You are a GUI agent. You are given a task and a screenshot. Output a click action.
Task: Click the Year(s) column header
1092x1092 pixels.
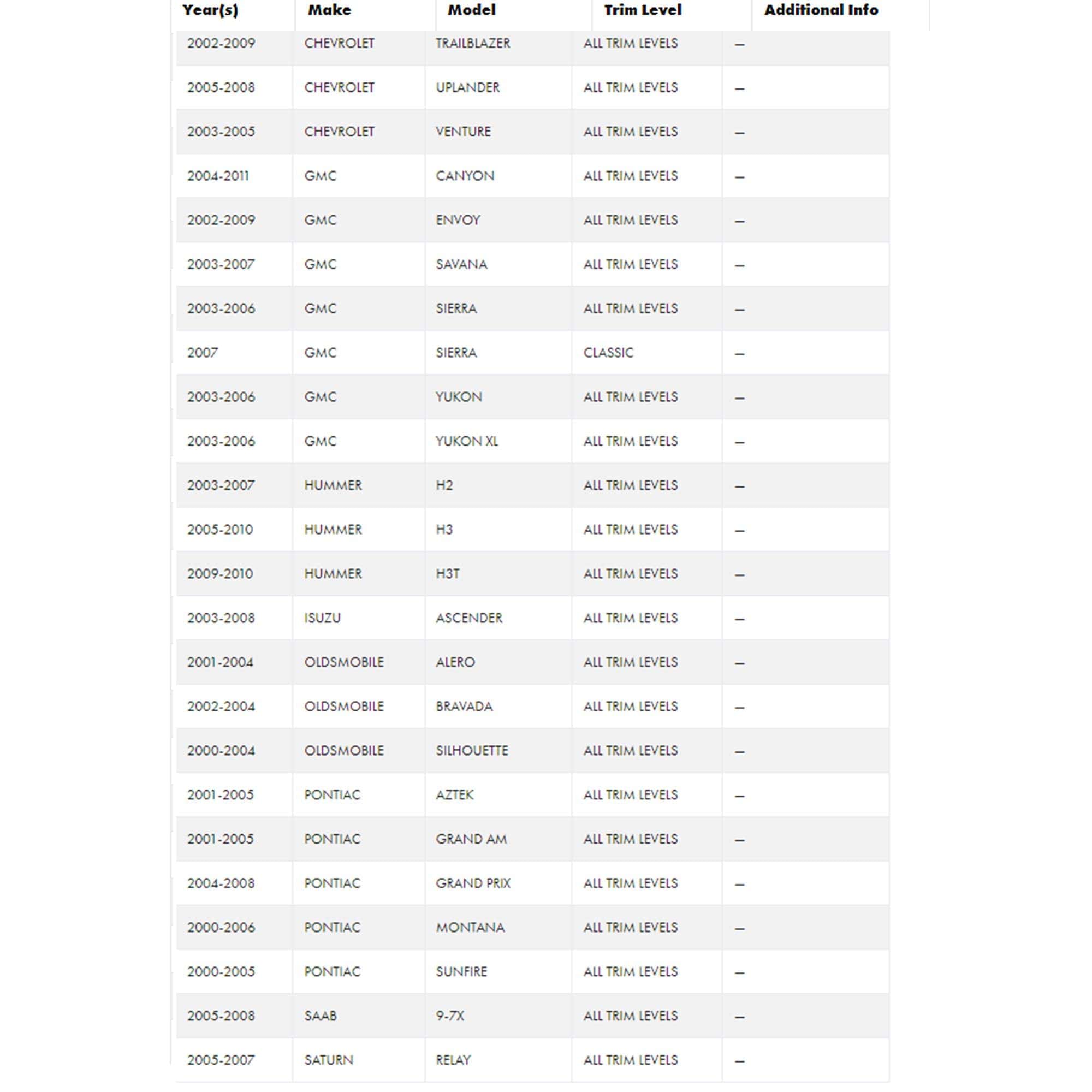click(x=210, y=10)
